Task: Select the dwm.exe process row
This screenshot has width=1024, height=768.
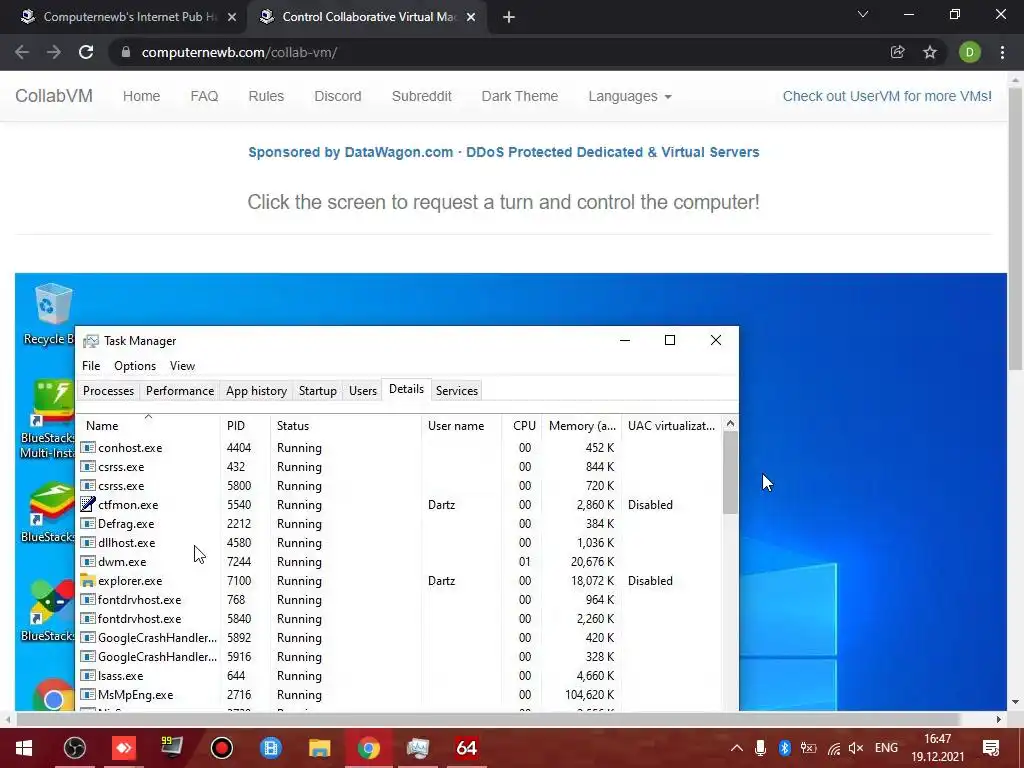Action: click(x=399, y=562)
